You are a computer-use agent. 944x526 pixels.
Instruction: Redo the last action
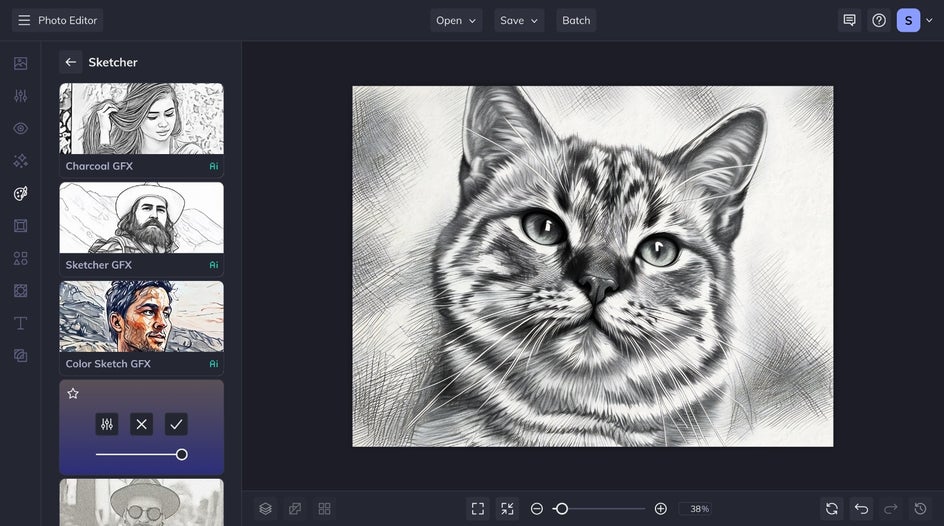coord(891,509)
